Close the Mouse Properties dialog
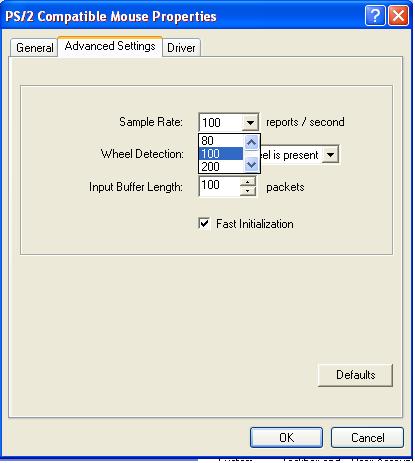Image resolution: width=415 pixels, height=463 pixels. 398,16
